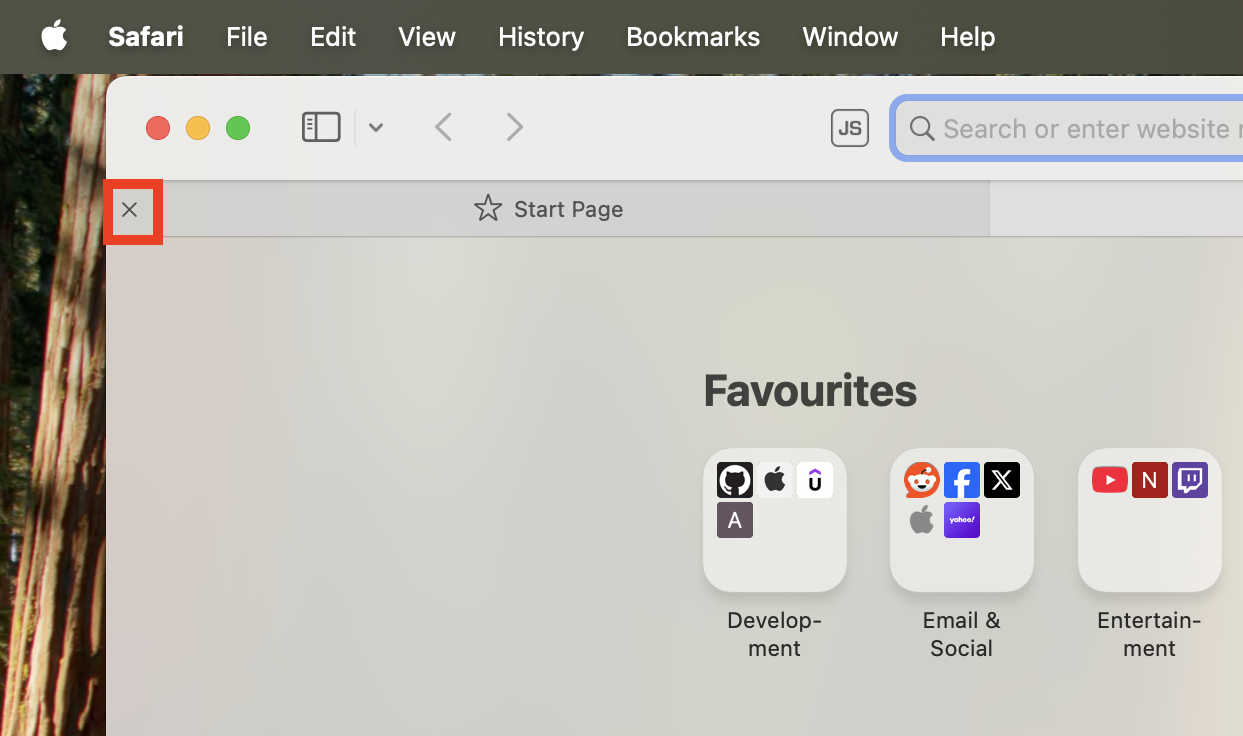Open the Window menu
1243x736 pixels.
click(849, 37)
